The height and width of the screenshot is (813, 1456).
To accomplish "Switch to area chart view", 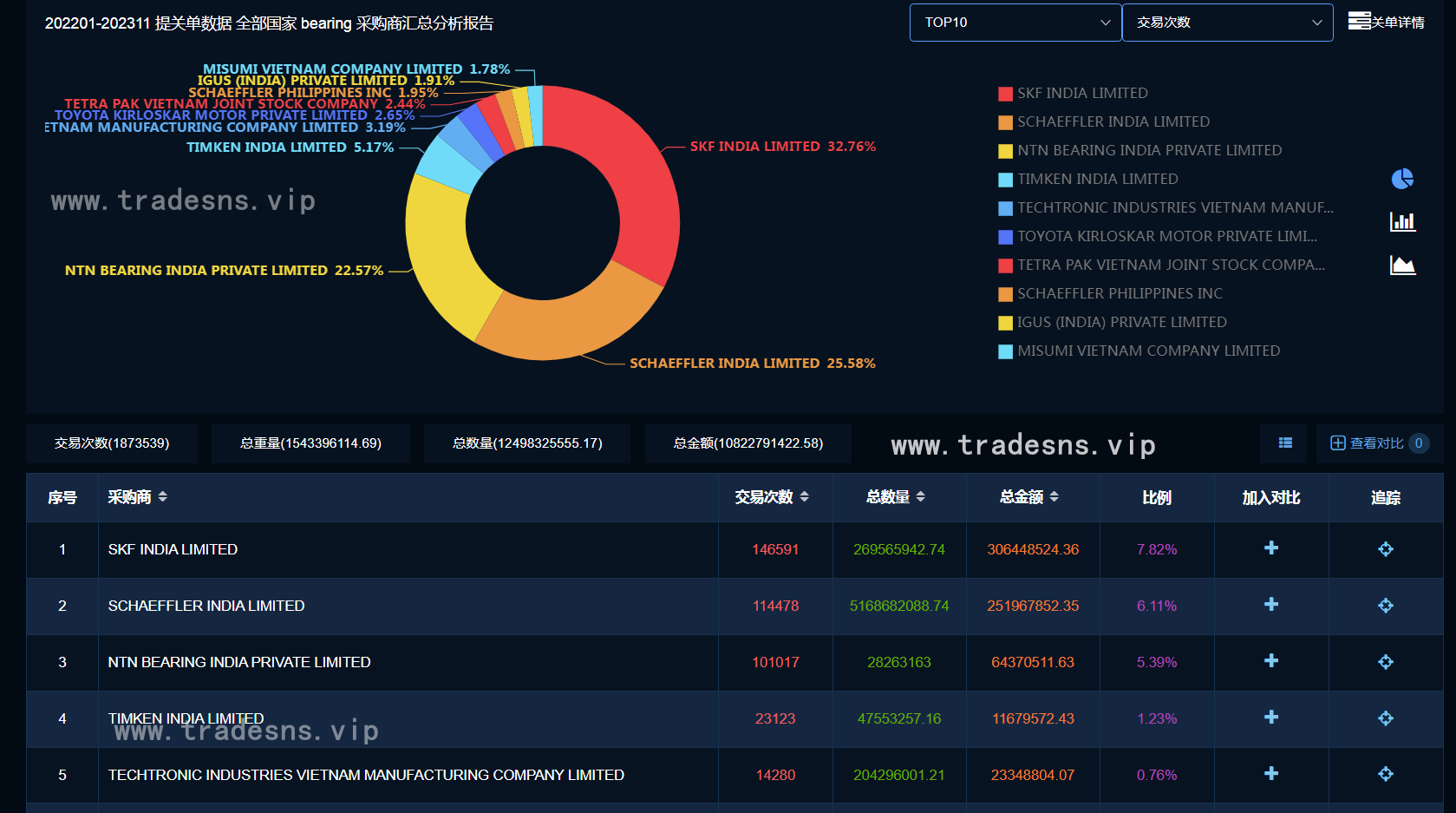I will pyautogui.click(x=1402, y=266).
